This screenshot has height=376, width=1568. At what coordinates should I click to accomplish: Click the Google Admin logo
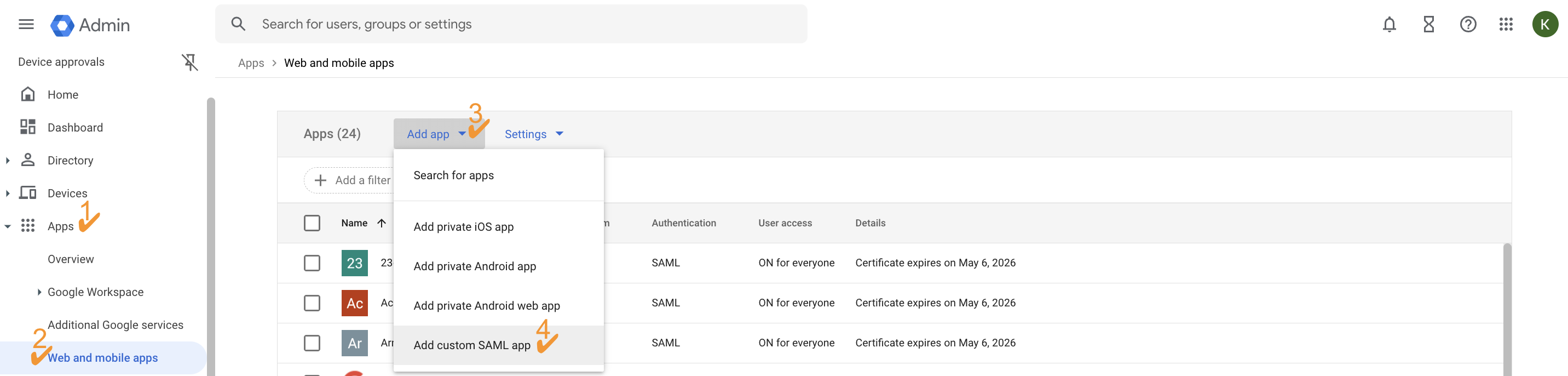[90, 25]
